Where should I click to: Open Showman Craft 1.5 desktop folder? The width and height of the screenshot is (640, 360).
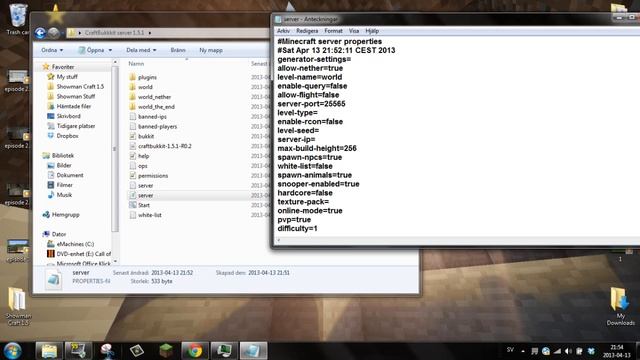(x=18, y=306)
